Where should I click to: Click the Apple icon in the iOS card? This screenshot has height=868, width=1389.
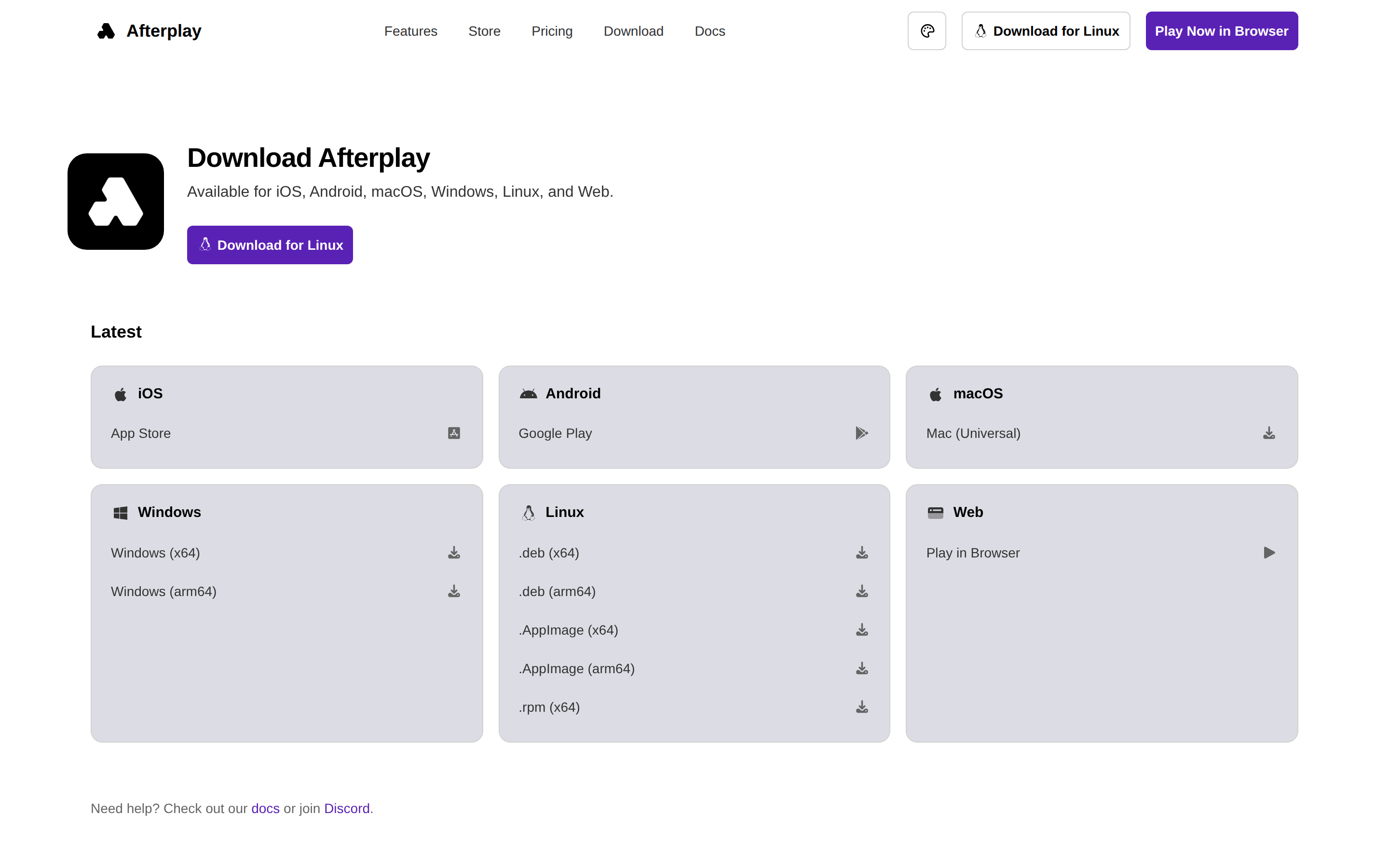[121, 394]
